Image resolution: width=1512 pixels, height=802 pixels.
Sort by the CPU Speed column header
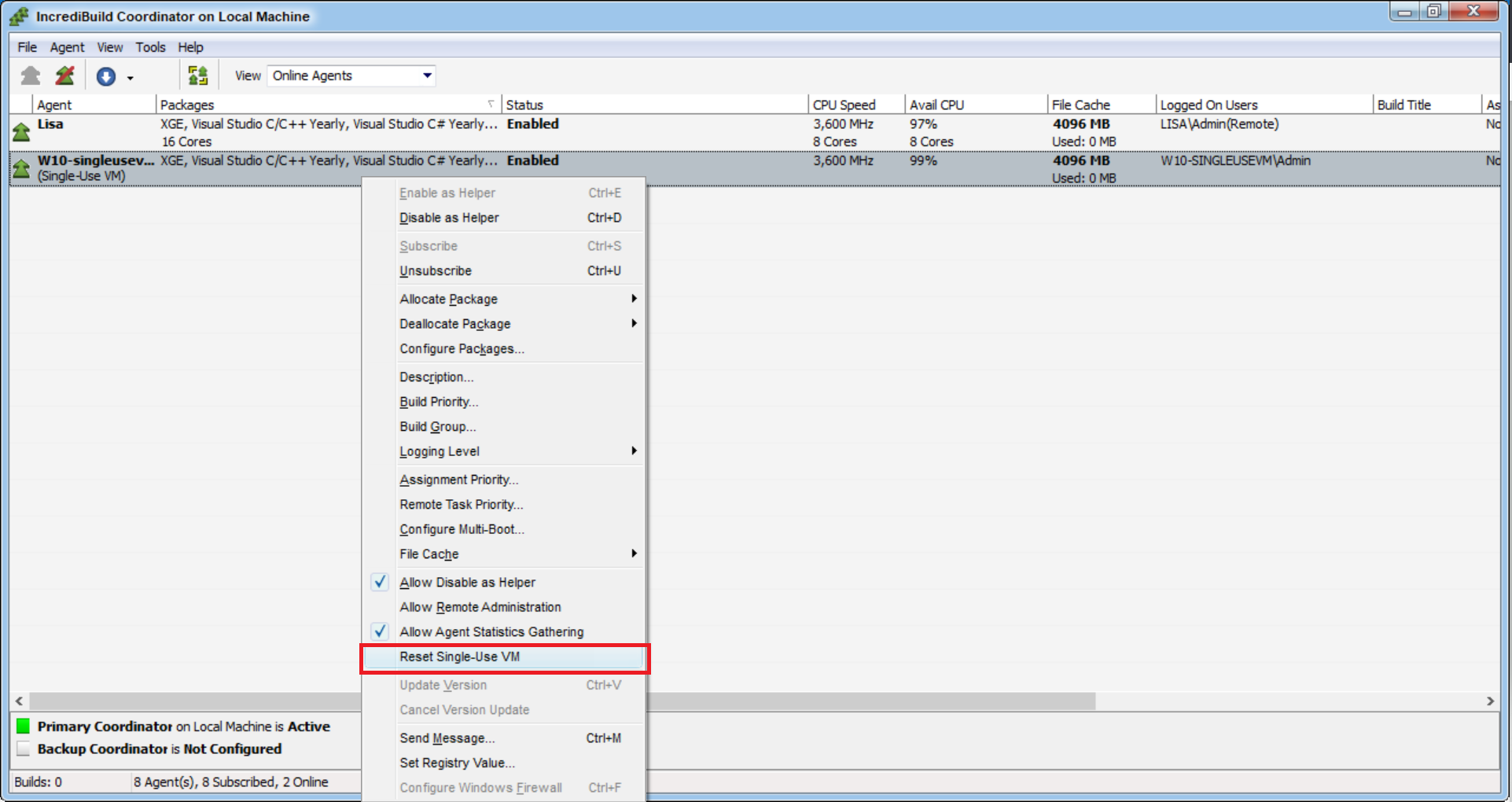click(857, 105)
